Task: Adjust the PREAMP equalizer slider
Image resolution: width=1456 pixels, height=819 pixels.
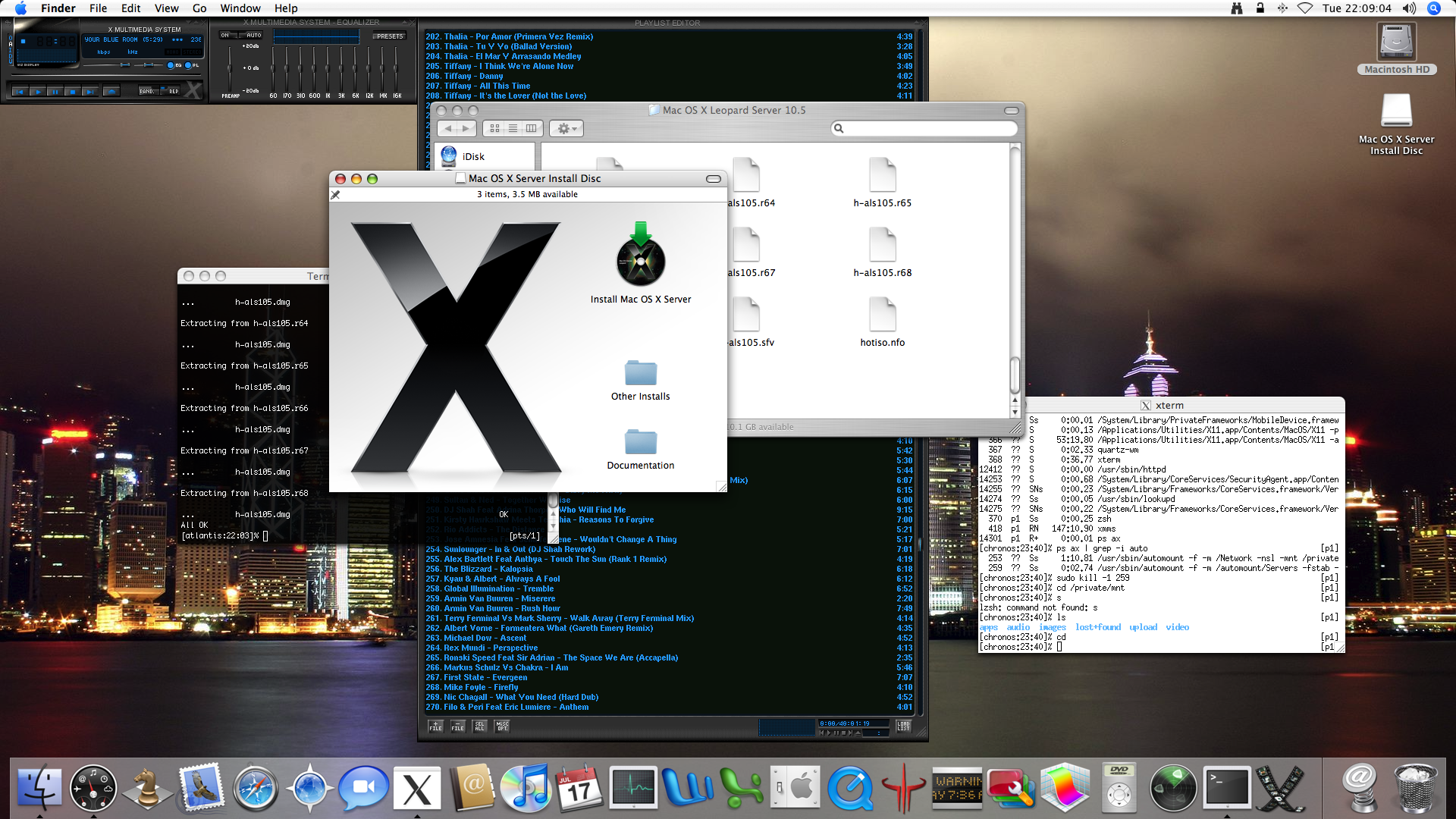Action: 229,67
